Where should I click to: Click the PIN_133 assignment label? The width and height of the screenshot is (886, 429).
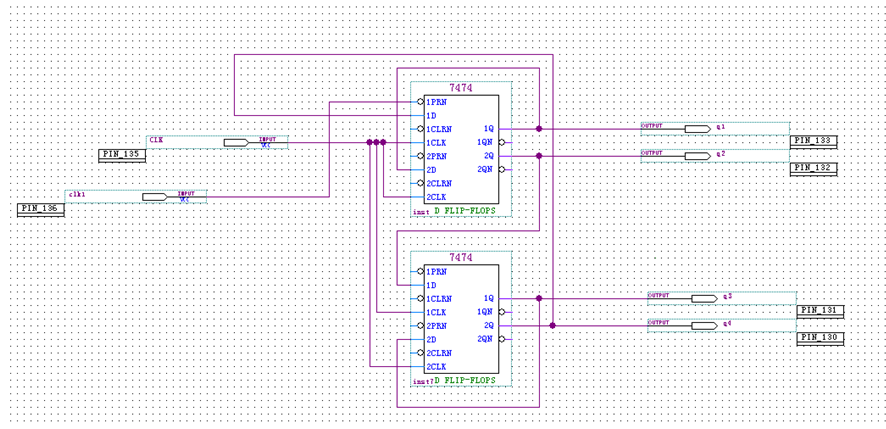[x=813, y=141]
